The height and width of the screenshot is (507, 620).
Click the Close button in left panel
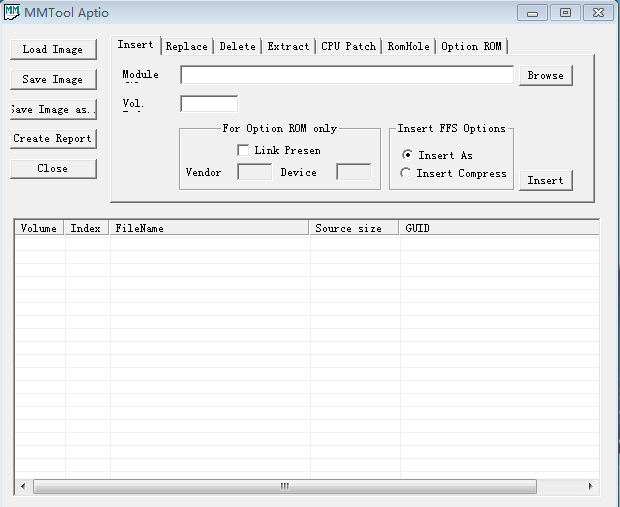coord(53,169)
